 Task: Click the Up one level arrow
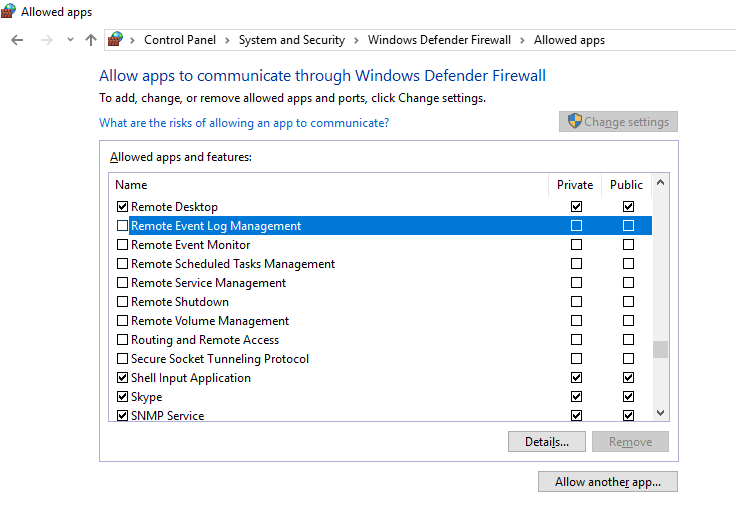(x=91, y=40)
